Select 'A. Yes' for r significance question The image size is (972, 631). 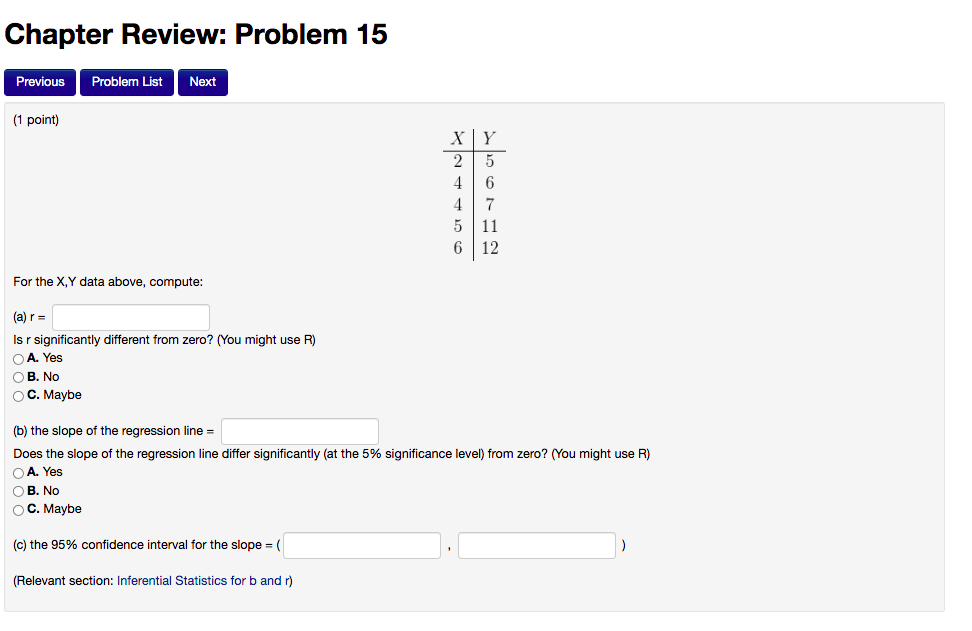pos(18,358)
